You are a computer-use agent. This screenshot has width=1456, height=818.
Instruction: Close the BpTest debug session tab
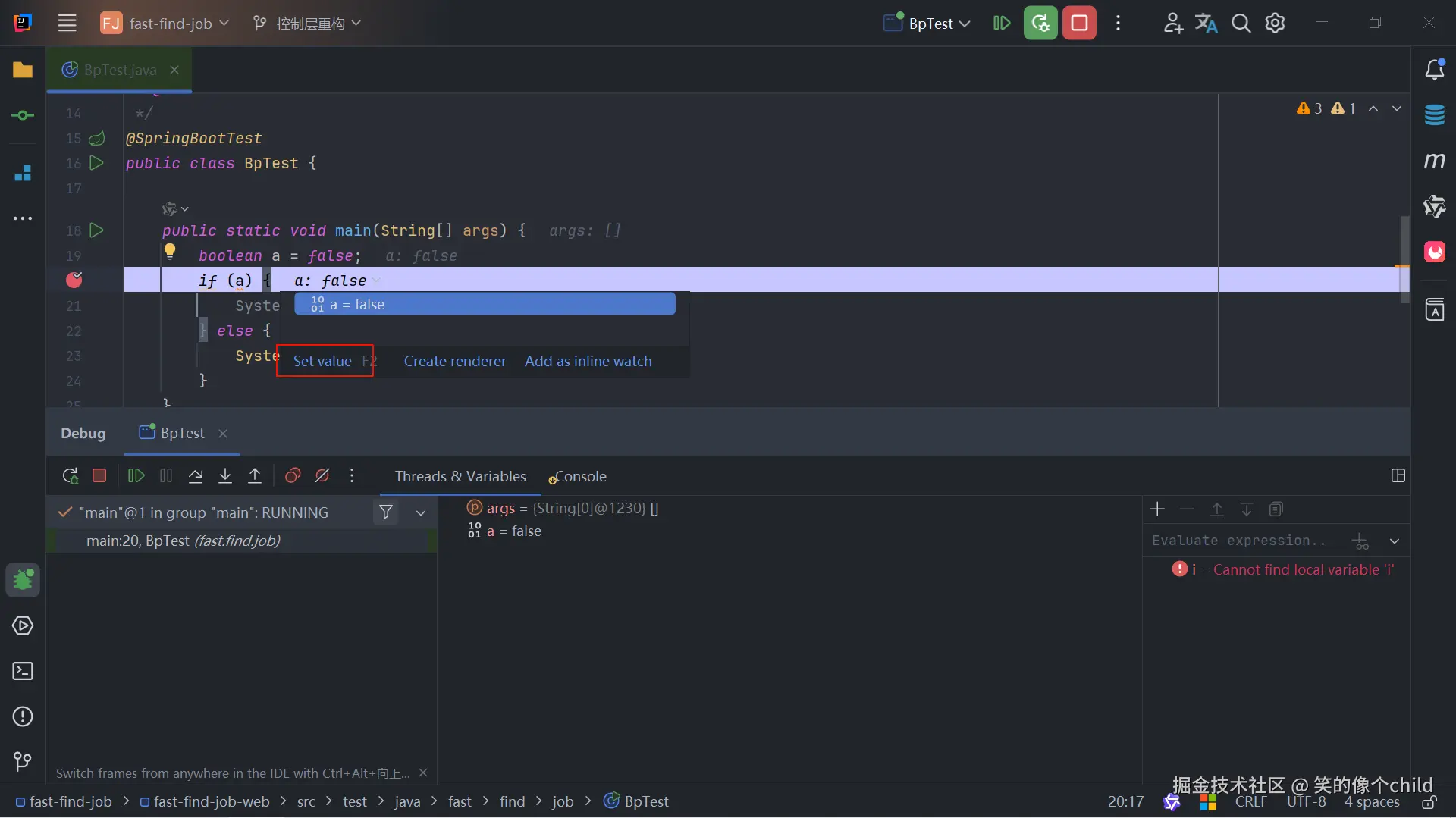click(x=223, y=433)
